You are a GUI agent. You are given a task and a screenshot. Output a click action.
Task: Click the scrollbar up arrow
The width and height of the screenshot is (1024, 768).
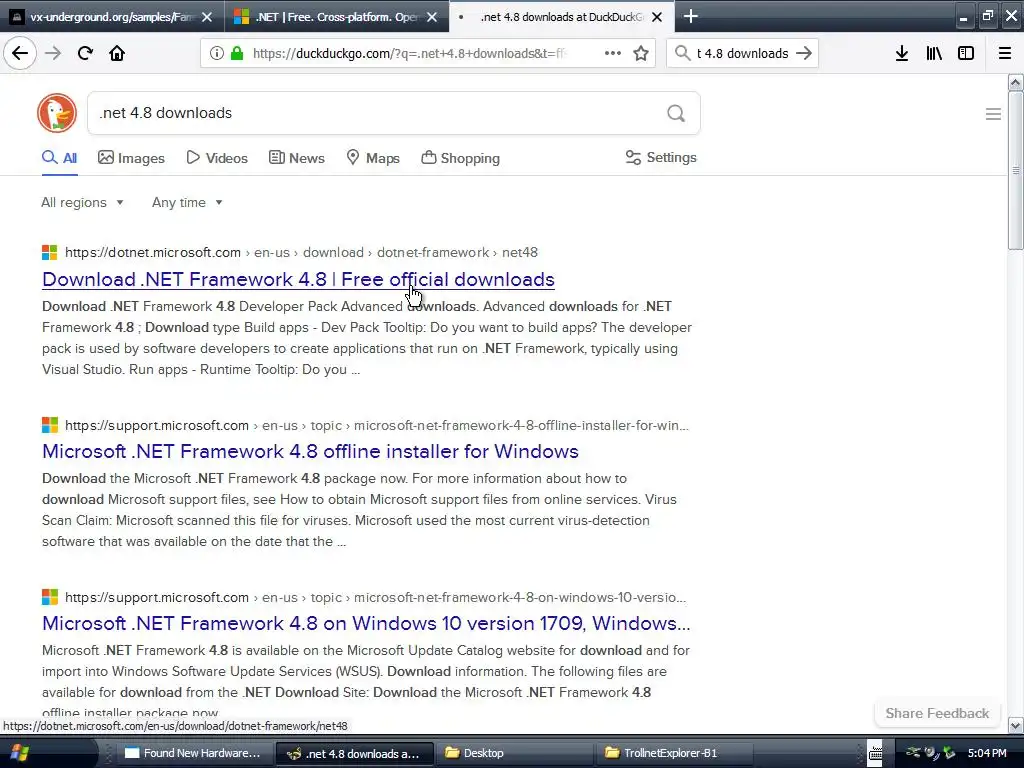pyautogui.click(x=1016, y=82)
